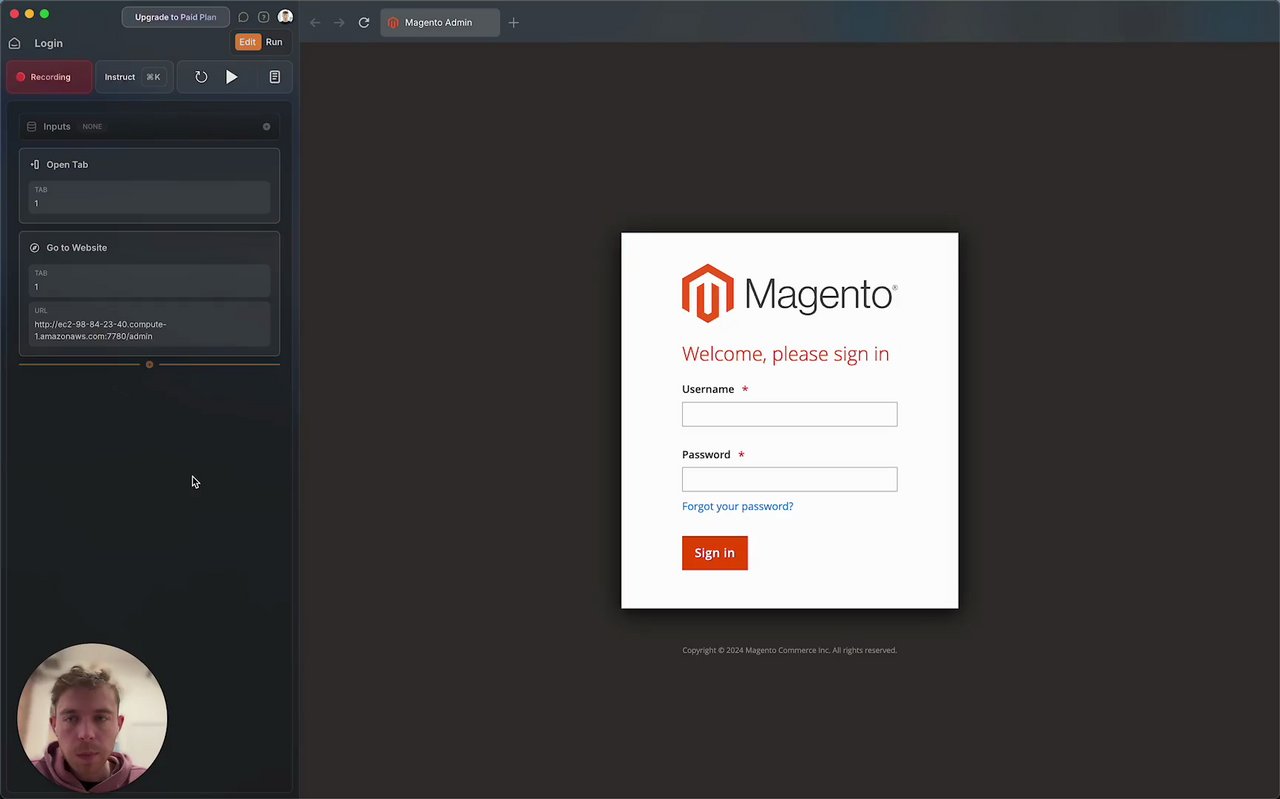Viewport: 1280px width, 799px height.
Task: Go back with browser back arrow
Action: tap(315, 22)
